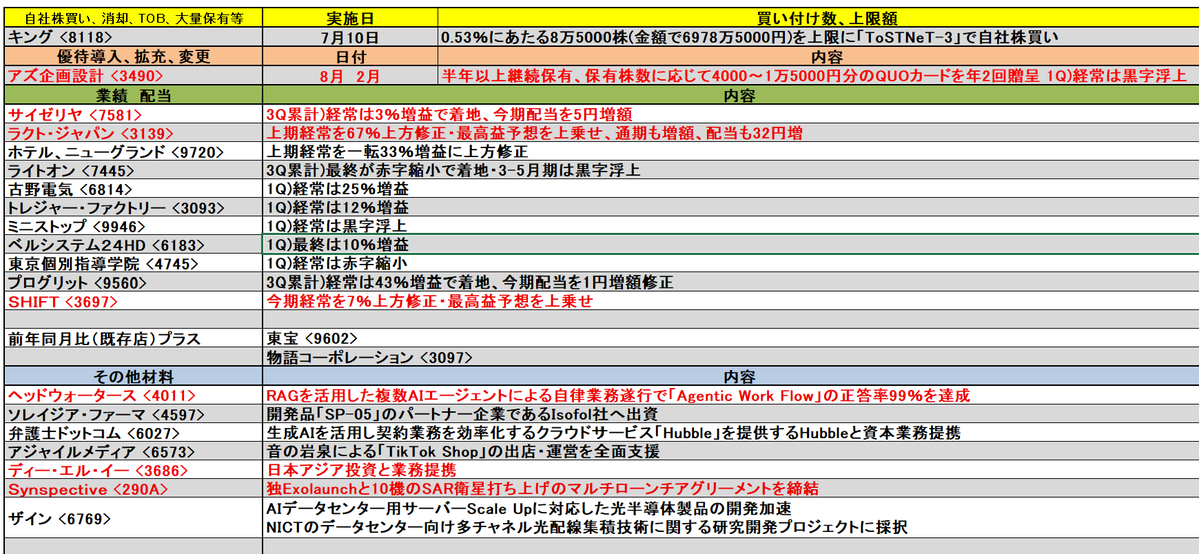Select '上期経常を67%上方修正' content cell
Image resolution: width=1199 pixels, height=554 pixels.
pos(731,132)
